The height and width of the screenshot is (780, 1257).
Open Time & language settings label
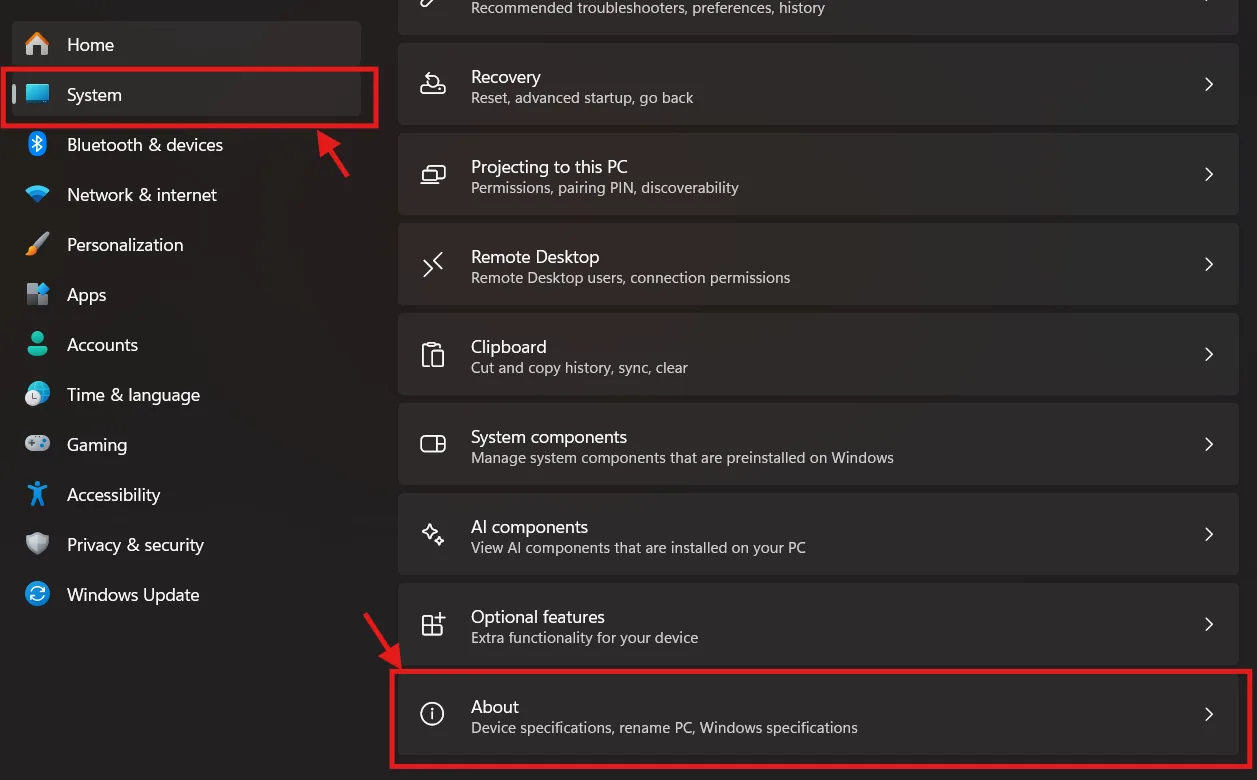point(133,395)
